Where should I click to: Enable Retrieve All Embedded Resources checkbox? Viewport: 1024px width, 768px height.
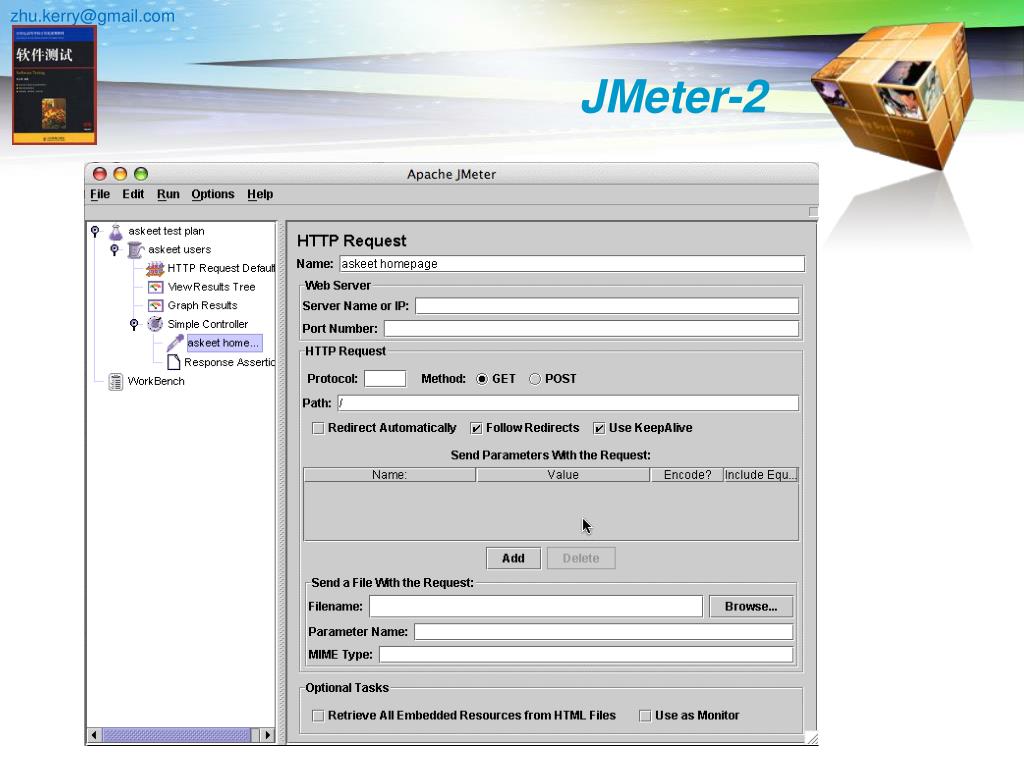coord(318,716)
